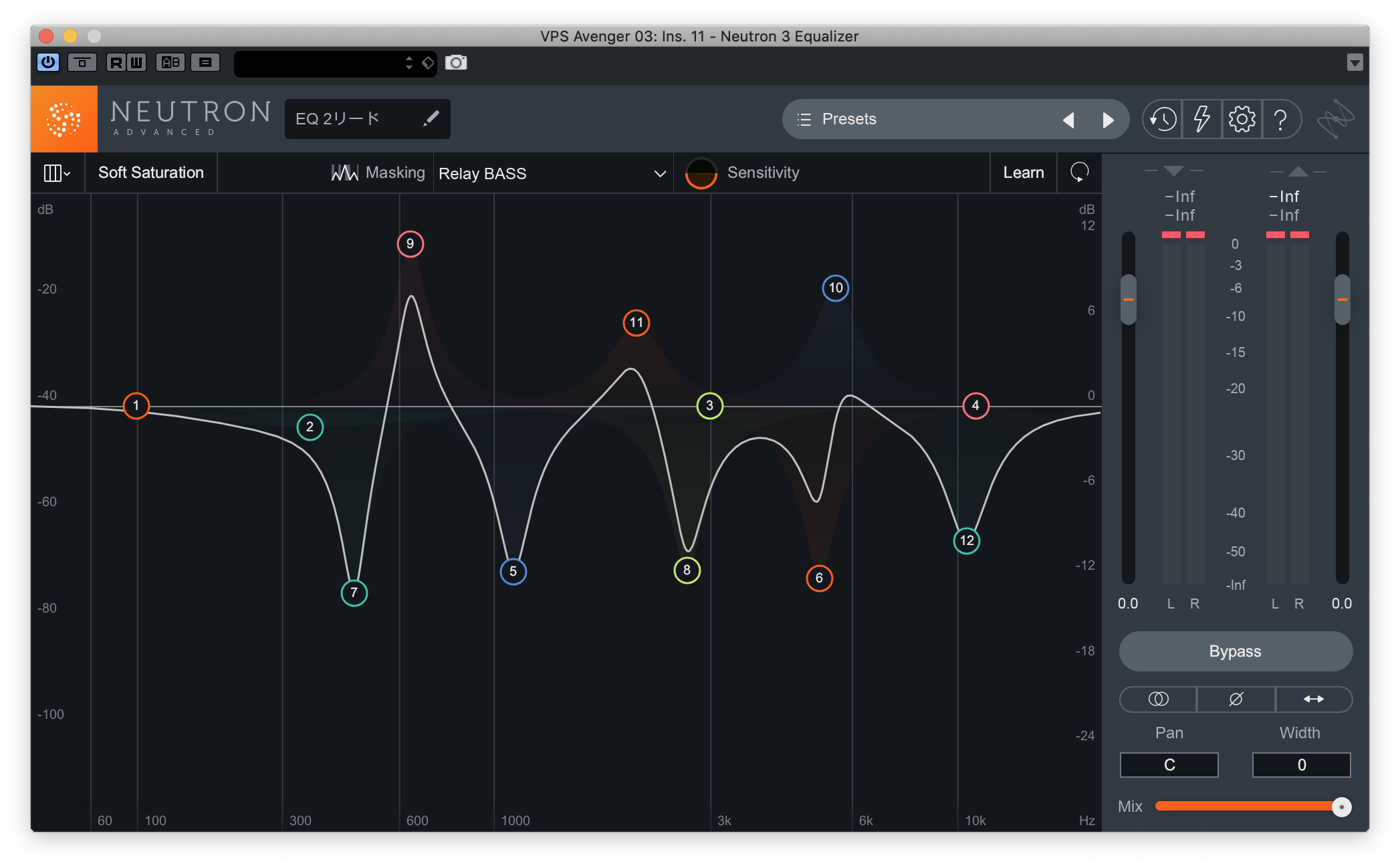Click the output gain slider handle
Viewport: 1400px width, 868px height.
coord(1342,300)
